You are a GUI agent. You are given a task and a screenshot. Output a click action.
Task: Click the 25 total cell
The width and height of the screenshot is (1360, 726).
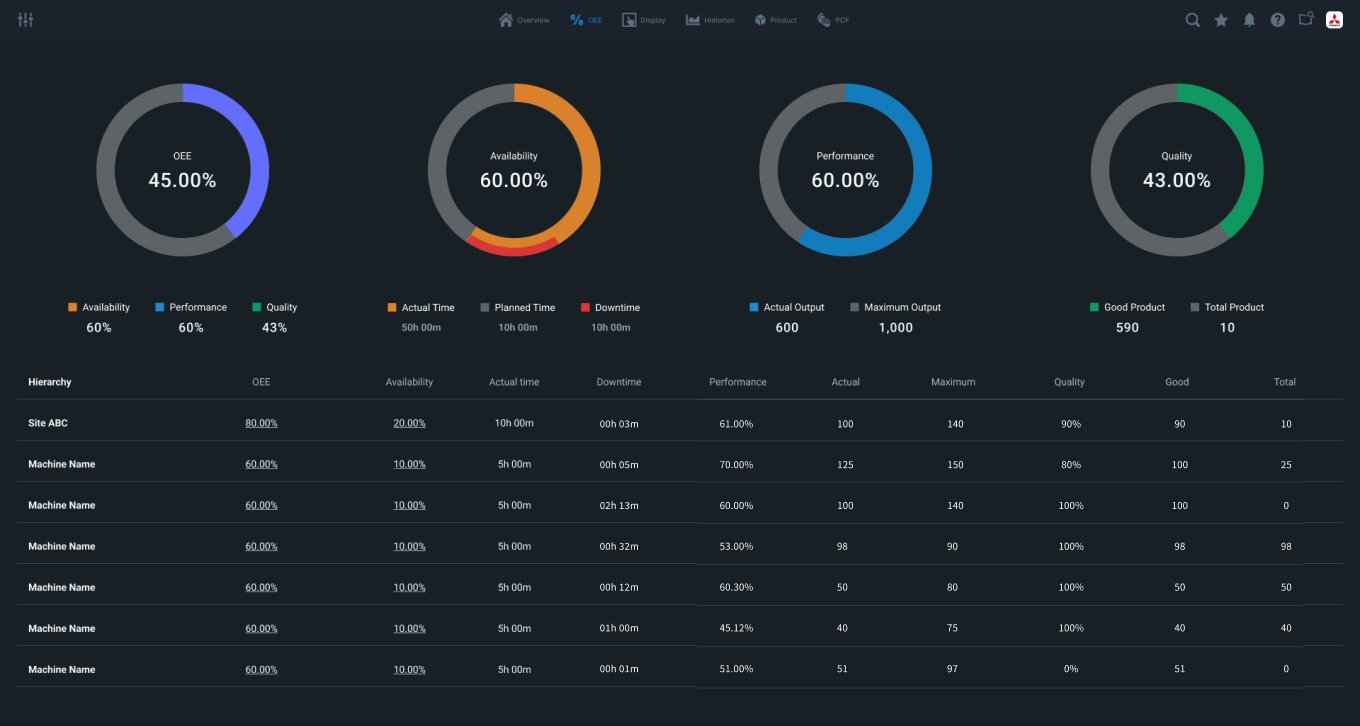tap(1286, 465)
